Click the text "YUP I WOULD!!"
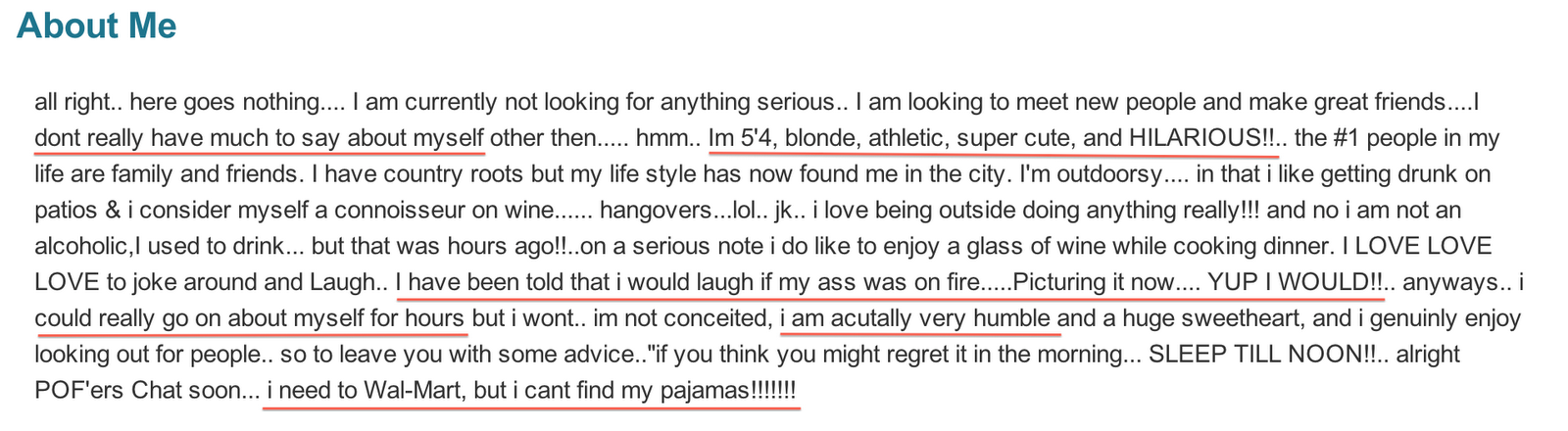Image resolution: width=1568 pixels, height=431 pixels. pos(1295,283)
